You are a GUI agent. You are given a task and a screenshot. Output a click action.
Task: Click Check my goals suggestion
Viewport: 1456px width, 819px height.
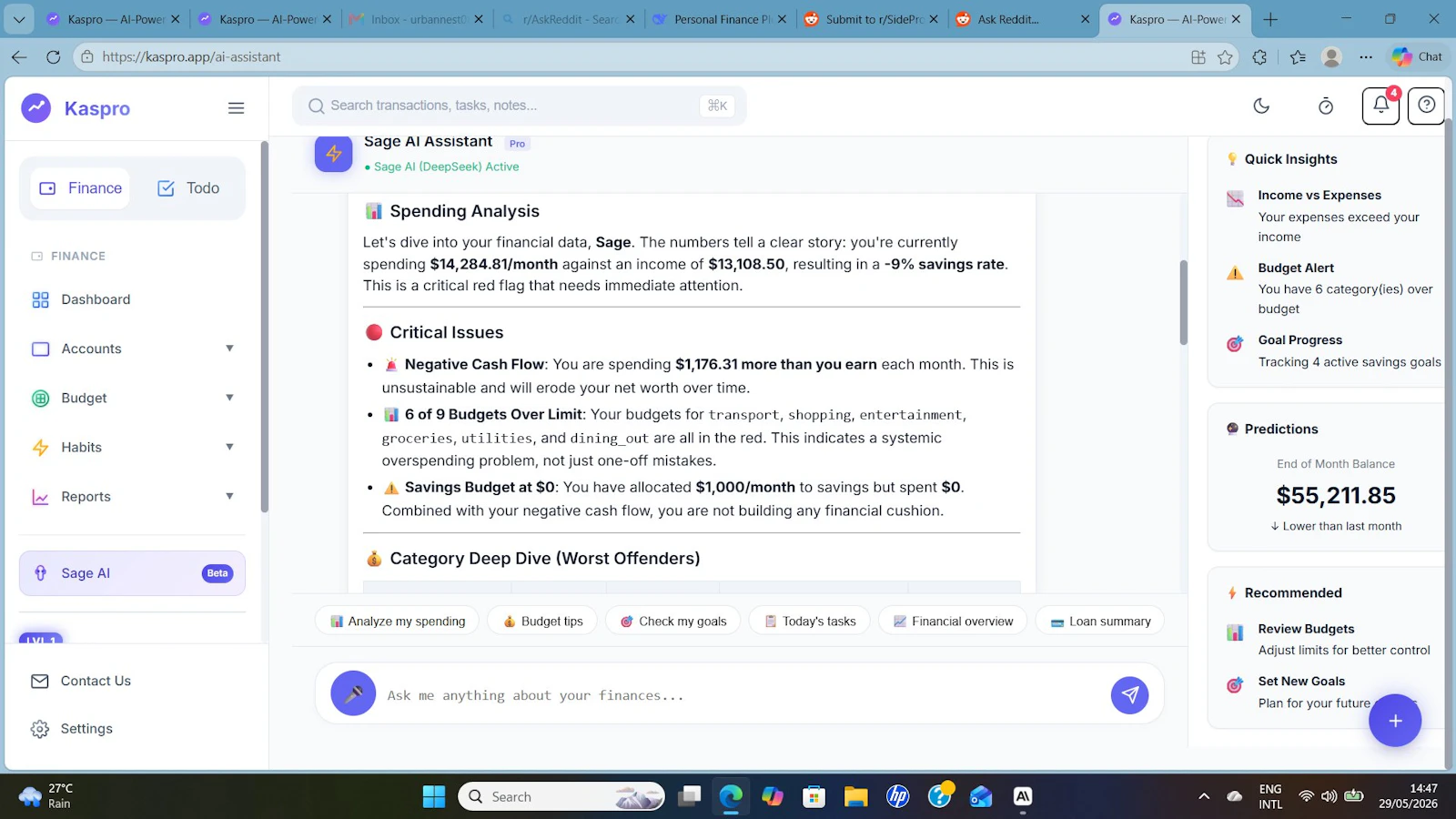673,622
